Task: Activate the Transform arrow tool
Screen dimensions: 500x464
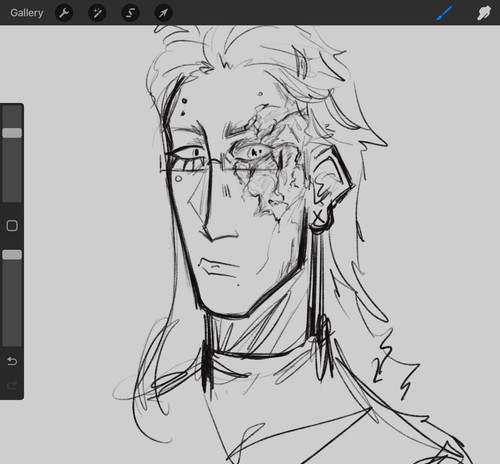Action: coord(164,13)
